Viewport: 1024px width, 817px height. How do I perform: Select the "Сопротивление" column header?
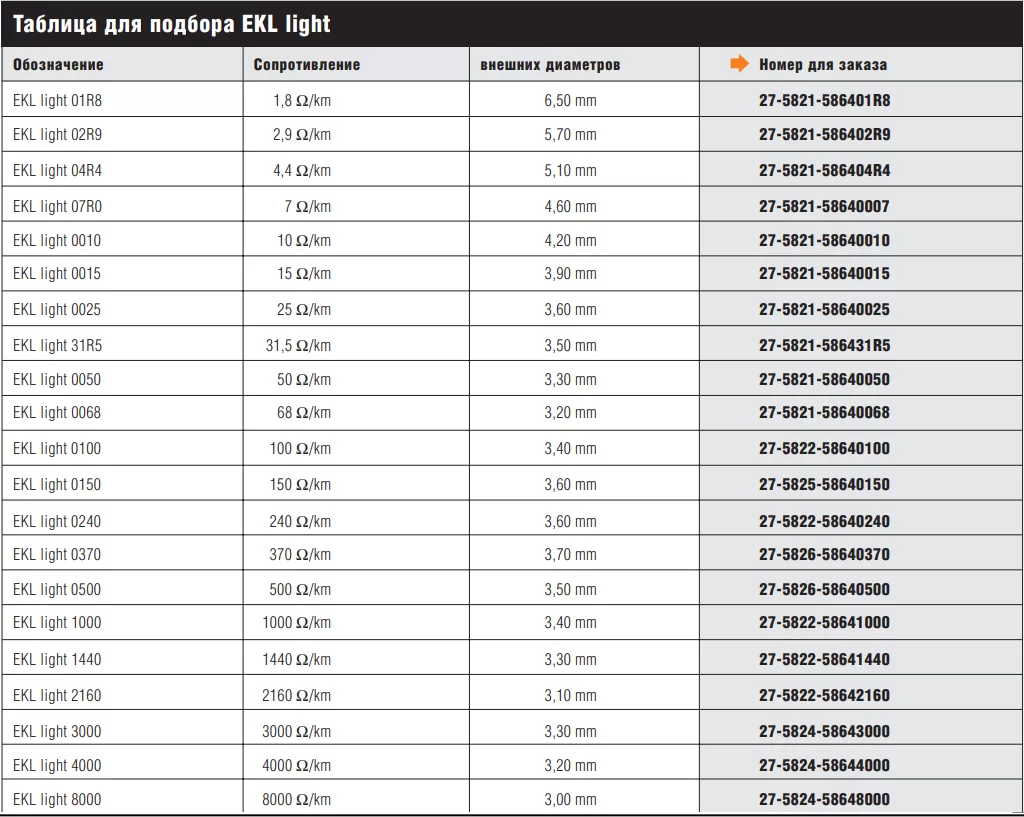tap(306, 65)
